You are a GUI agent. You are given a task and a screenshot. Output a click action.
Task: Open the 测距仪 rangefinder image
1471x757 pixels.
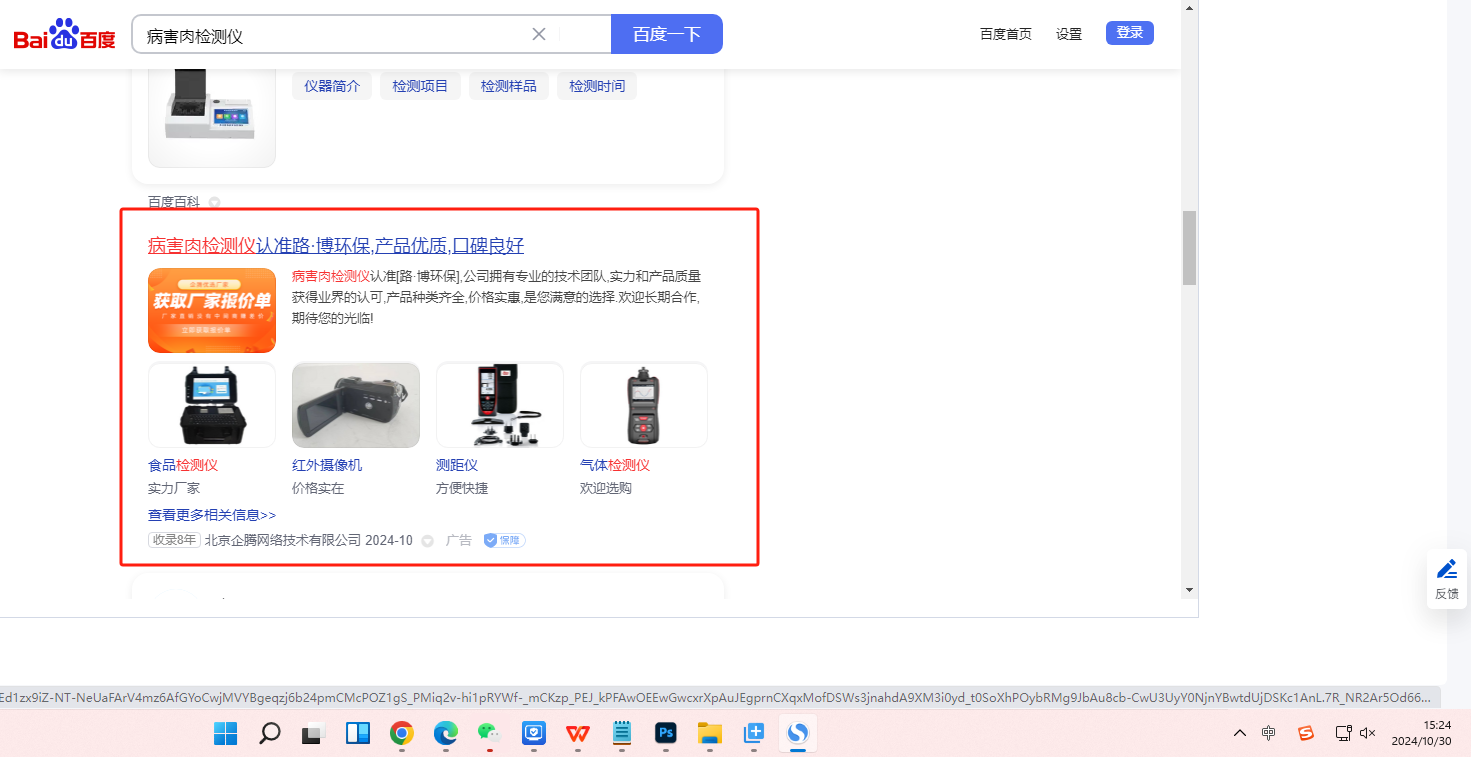pos(500,405)
